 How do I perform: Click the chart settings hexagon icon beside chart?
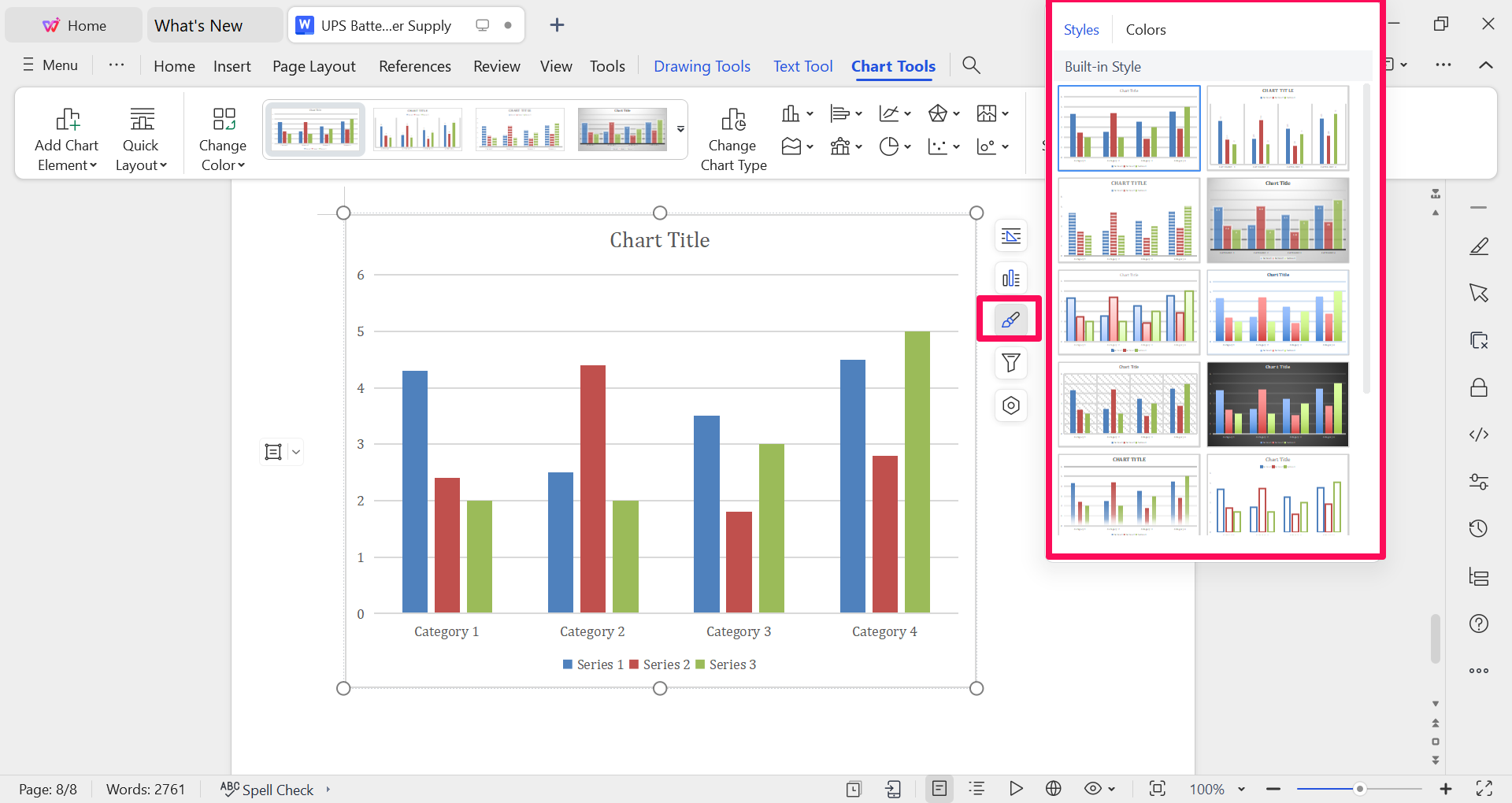click(x=1010, y=405)
